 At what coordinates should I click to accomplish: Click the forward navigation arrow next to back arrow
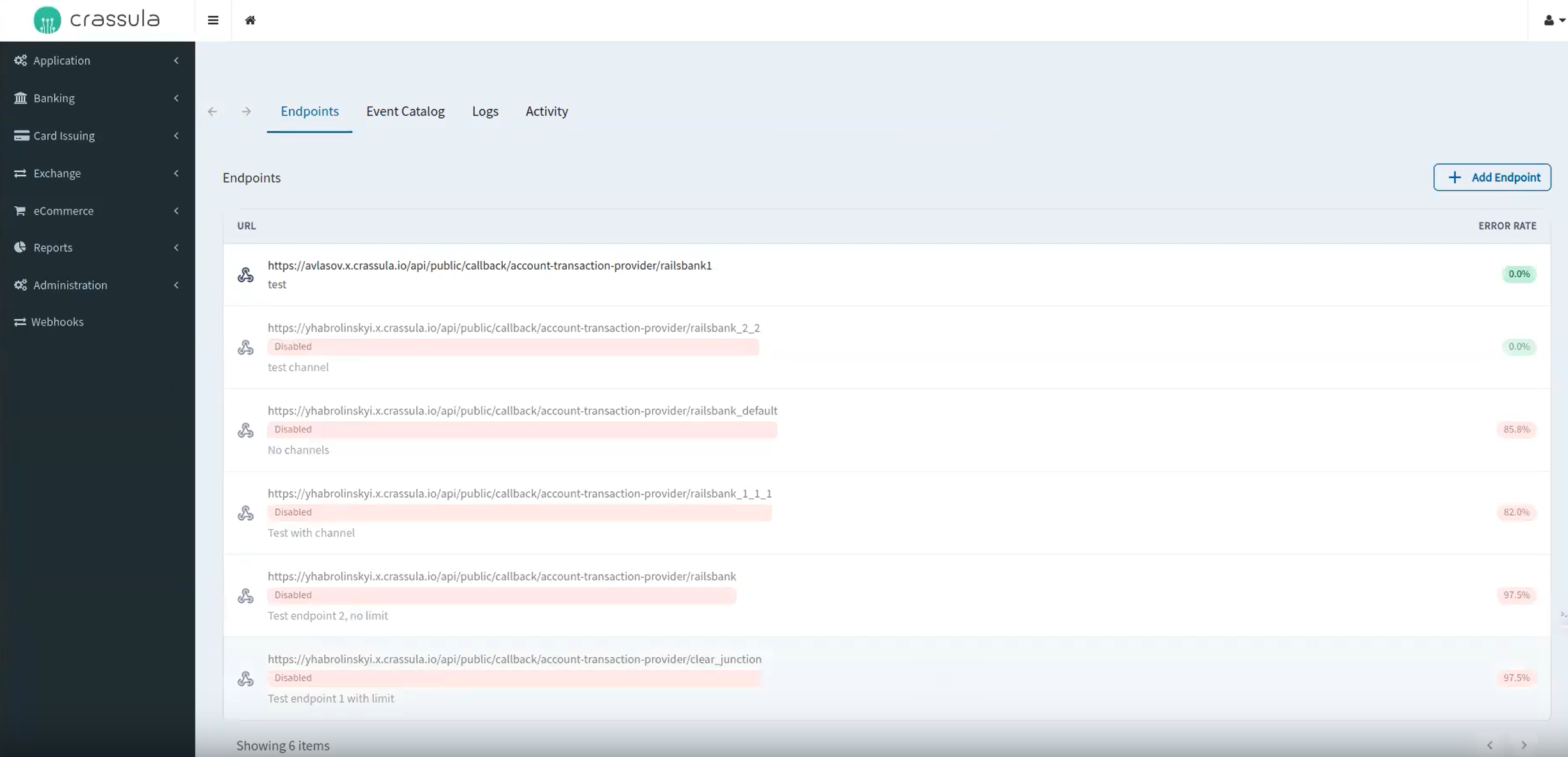246,111
